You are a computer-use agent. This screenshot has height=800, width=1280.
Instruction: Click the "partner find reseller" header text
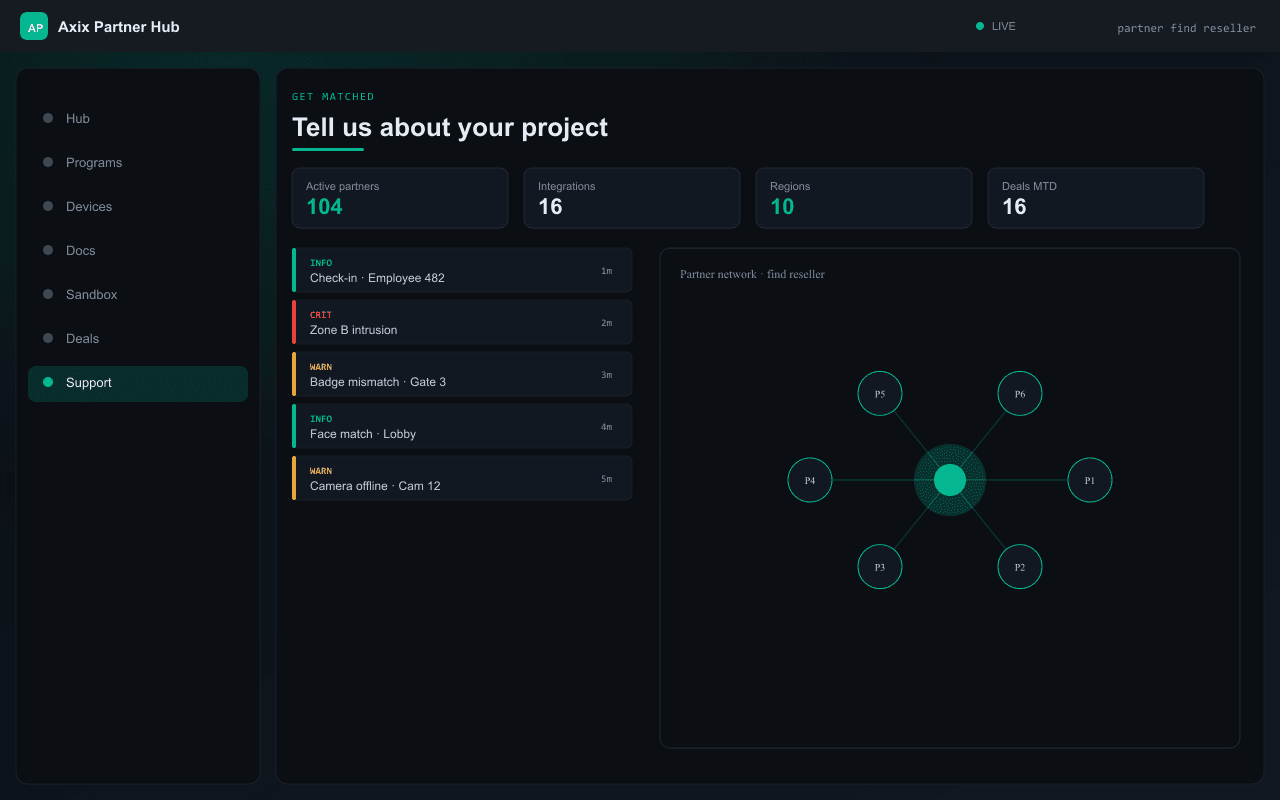1186,28
